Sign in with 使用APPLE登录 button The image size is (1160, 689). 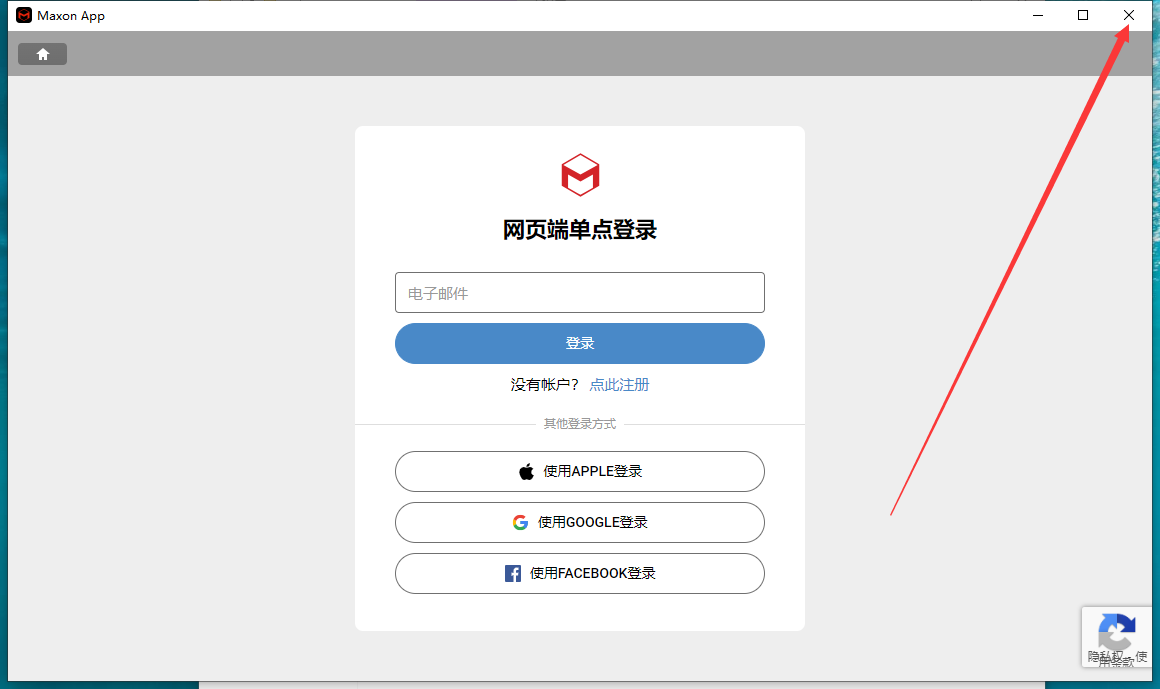(579, 471)
